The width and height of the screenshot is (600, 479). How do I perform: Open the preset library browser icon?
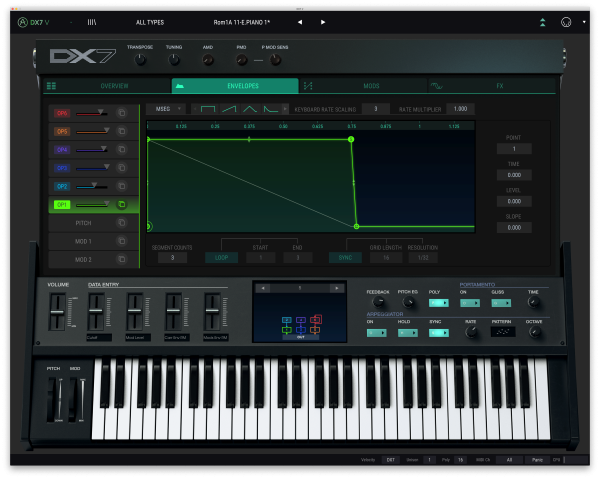point(92,22)
